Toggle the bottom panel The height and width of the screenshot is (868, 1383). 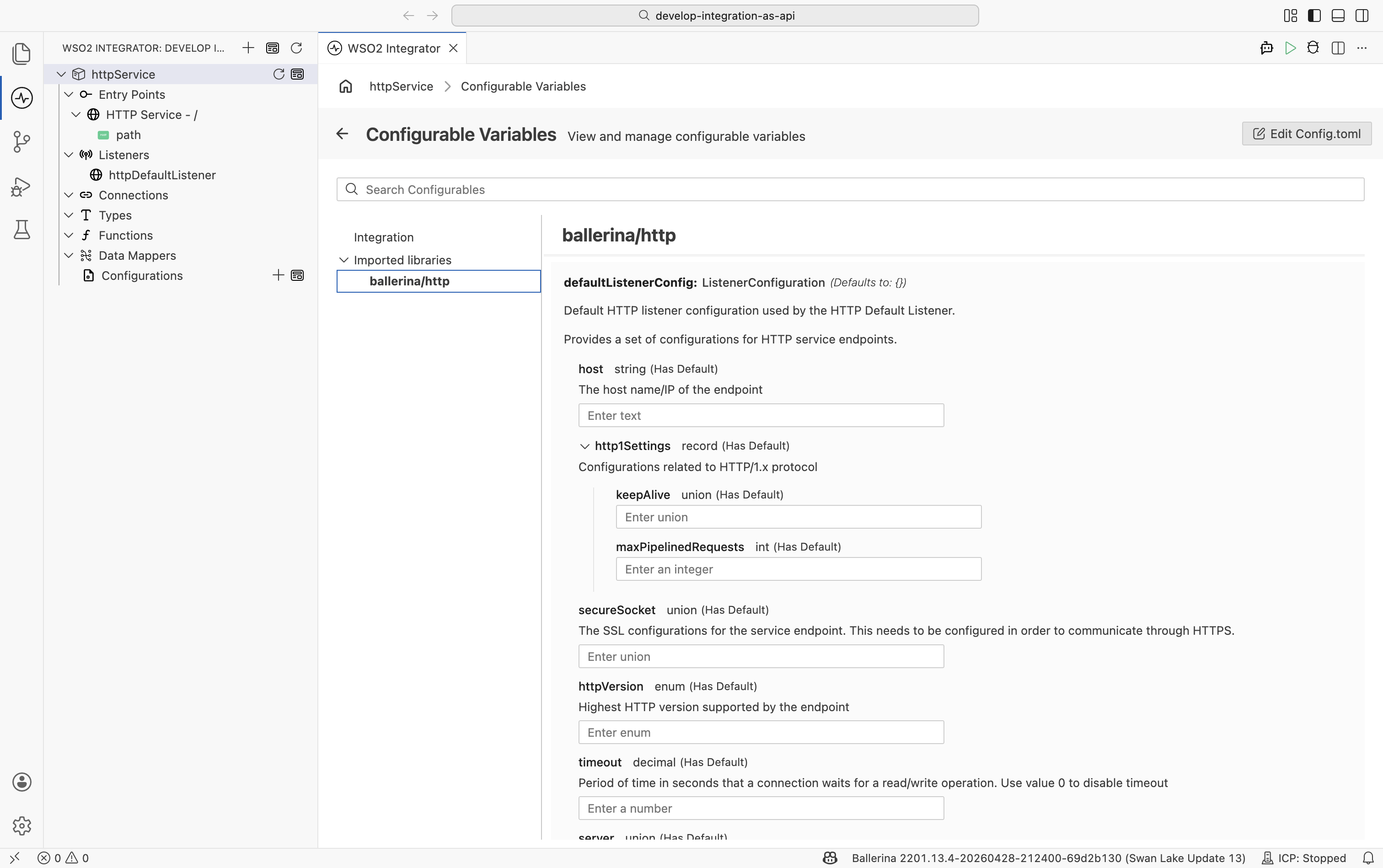point(1338,16)
